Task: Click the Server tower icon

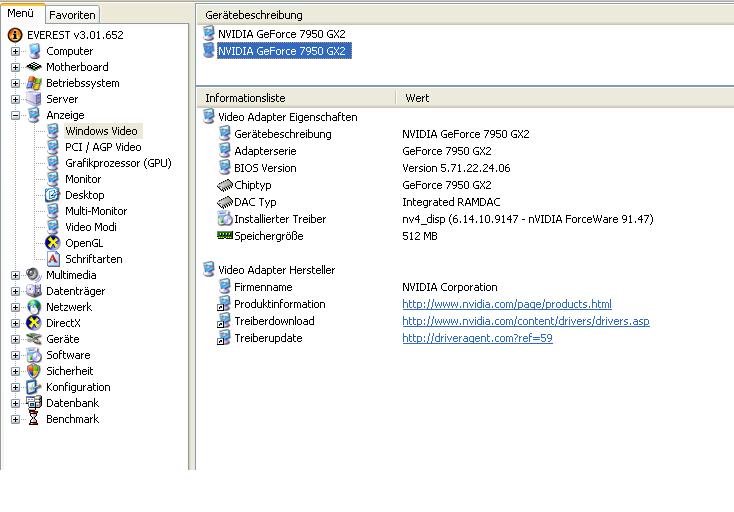Action: [x=34, y=99]
